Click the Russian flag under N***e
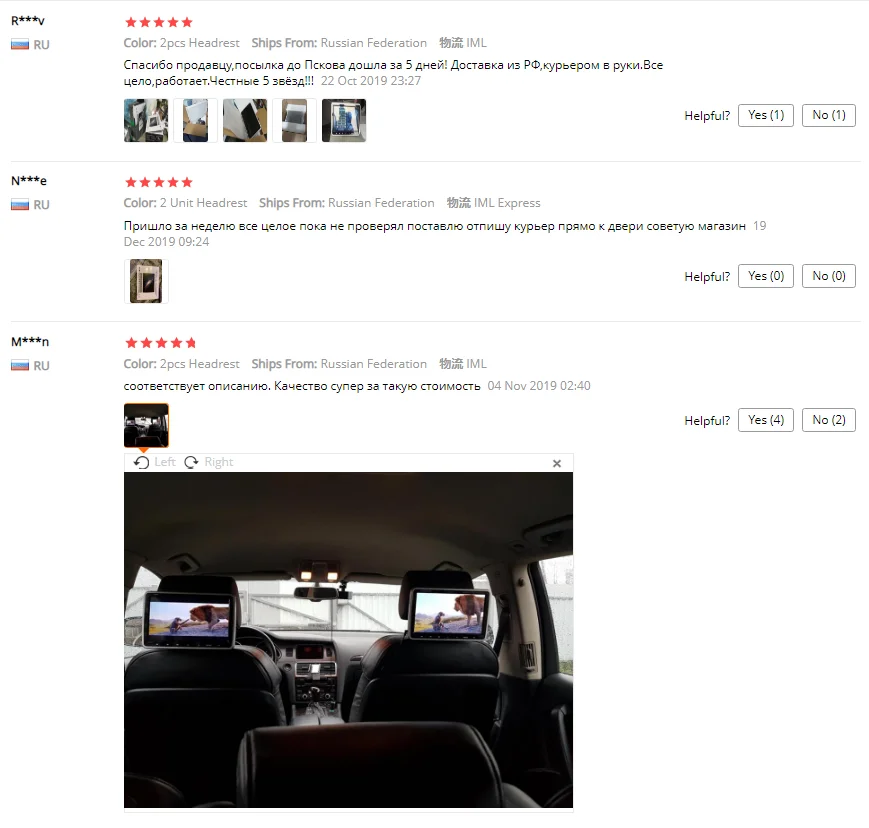 tap(20, 205)
